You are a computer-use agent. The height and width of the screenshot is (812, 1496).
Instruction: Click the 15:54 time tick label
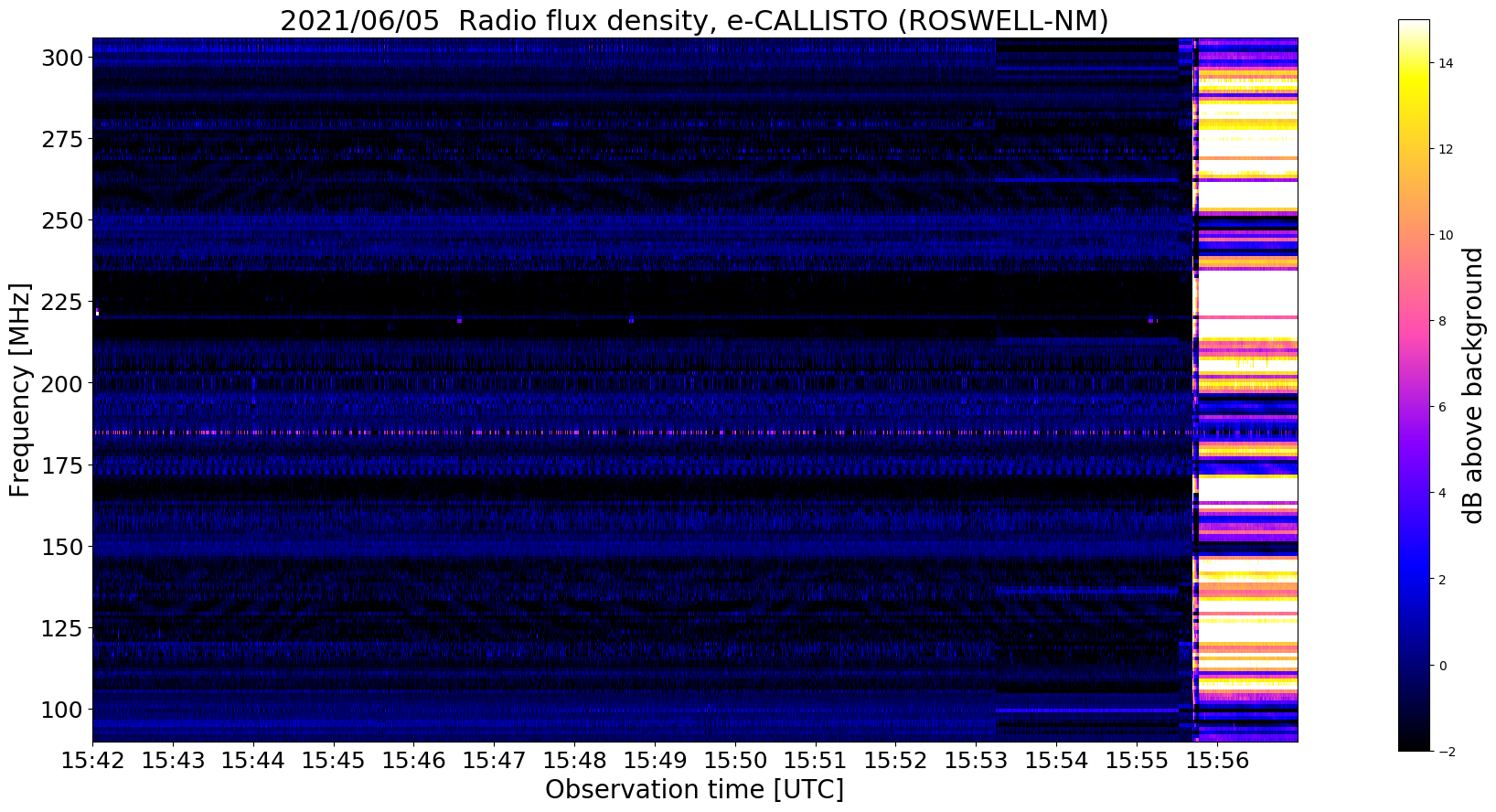pos(1056,761)
